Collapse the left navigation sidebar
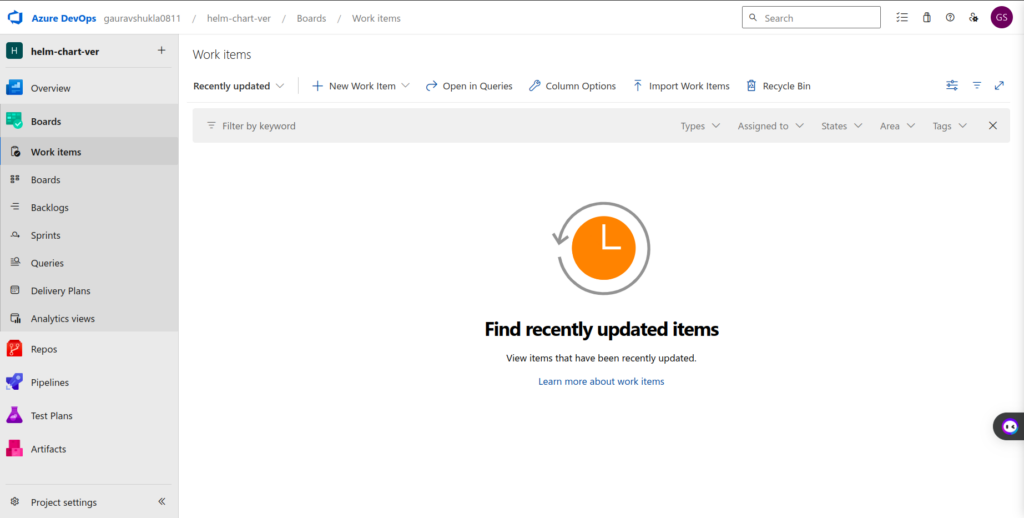This screenshot has height=518, width=1024. [162, 502]
